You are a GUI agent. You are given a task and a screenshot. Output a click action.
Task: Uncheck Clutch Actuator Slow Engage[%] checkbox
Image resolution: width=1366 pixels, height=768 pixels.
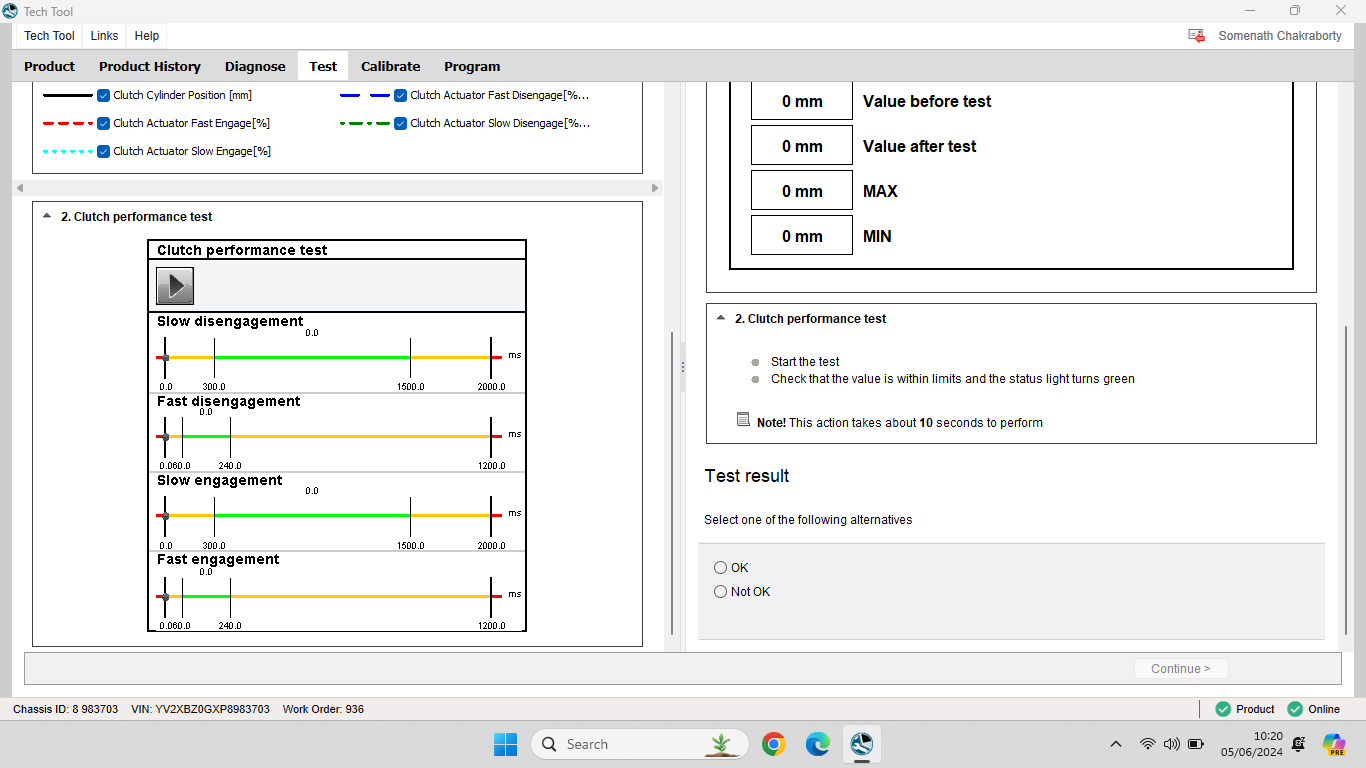pos(104,151)
